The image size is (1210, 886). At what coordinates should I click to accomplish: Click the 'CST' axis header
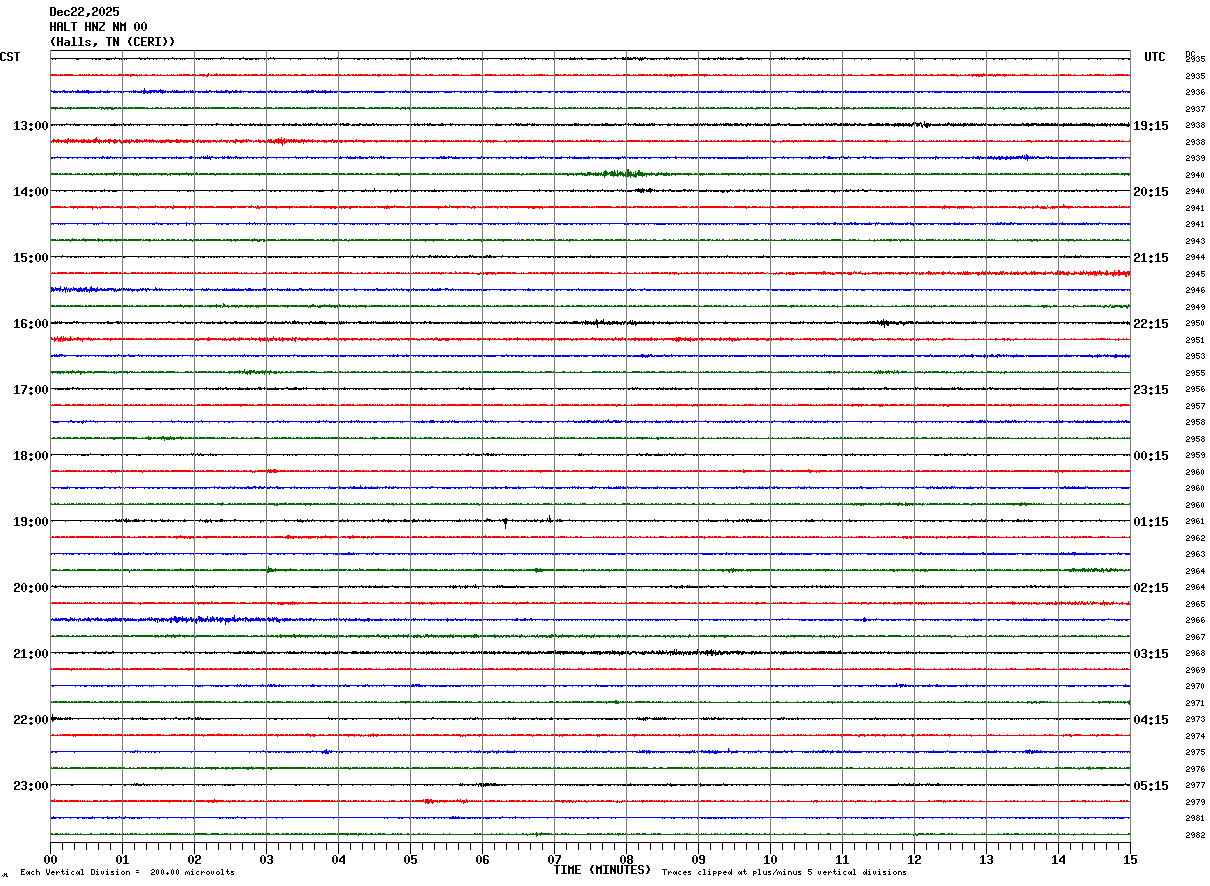[10, 57]
